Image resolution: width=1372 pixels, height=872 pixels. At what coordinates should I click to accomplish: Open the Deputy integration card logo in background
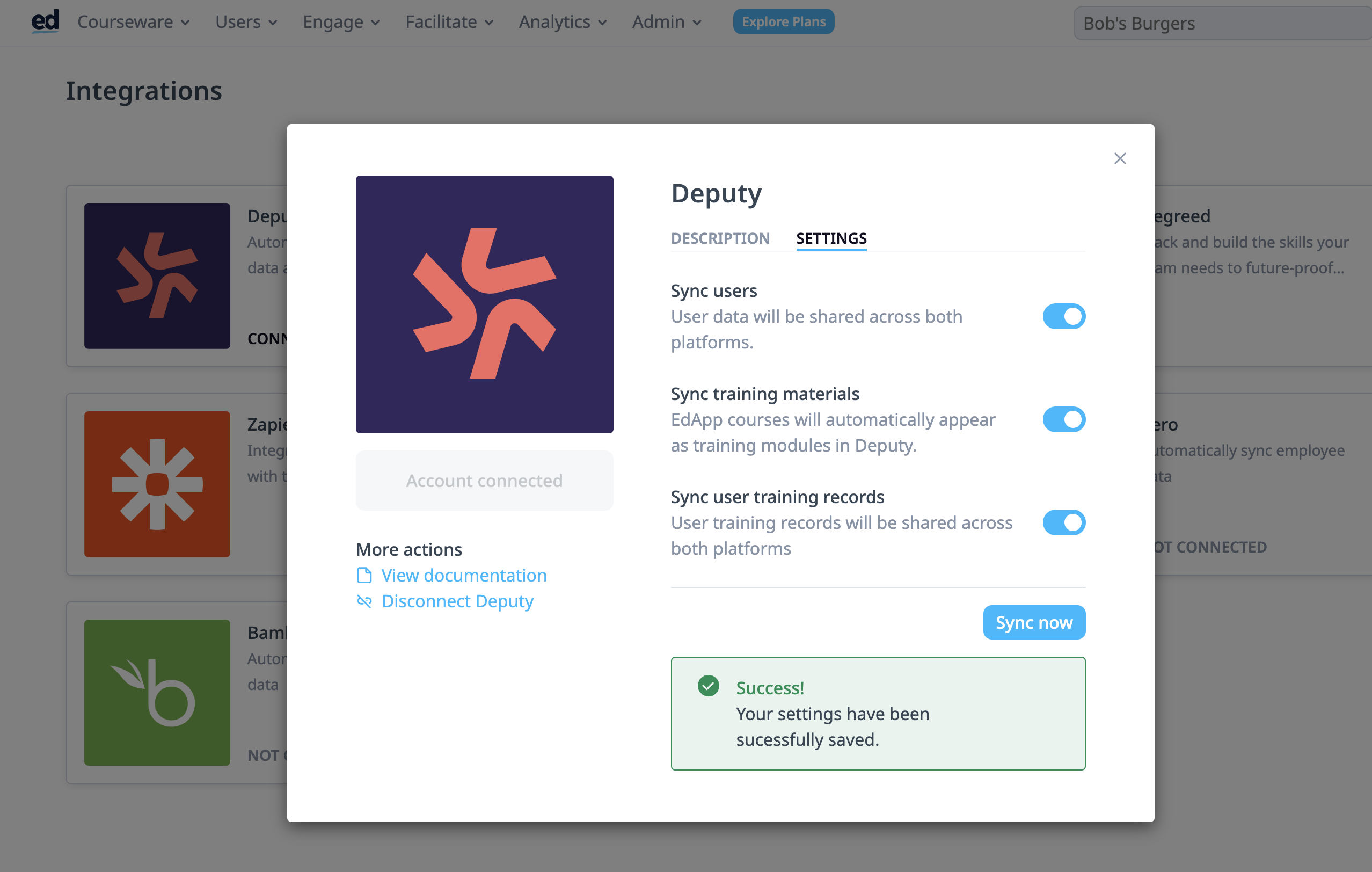(x=157, y=276)
